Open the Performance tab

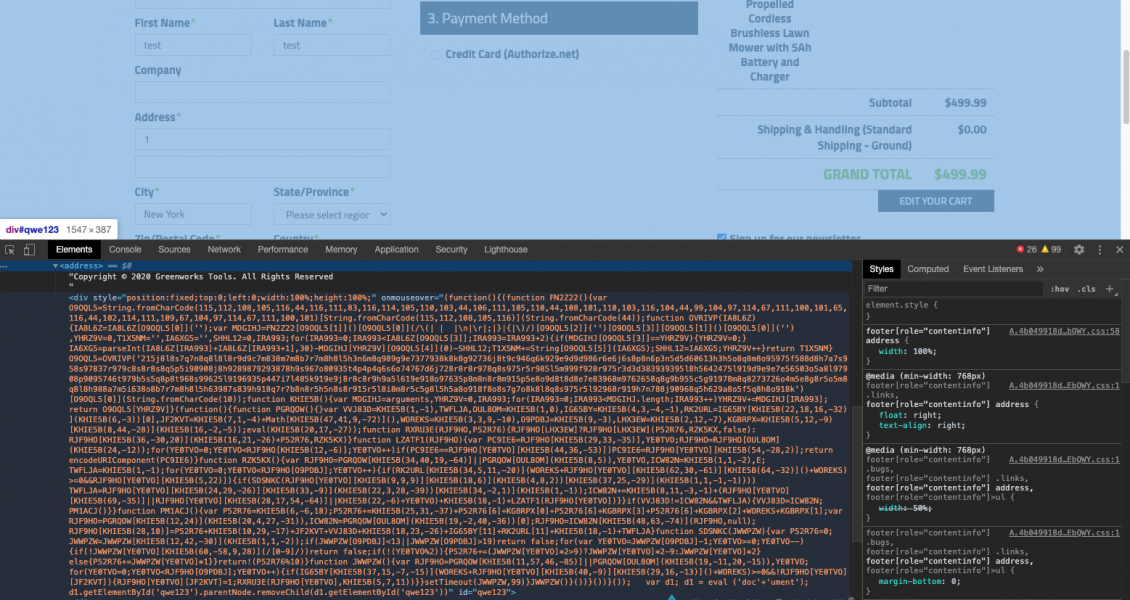pos(282,249)
